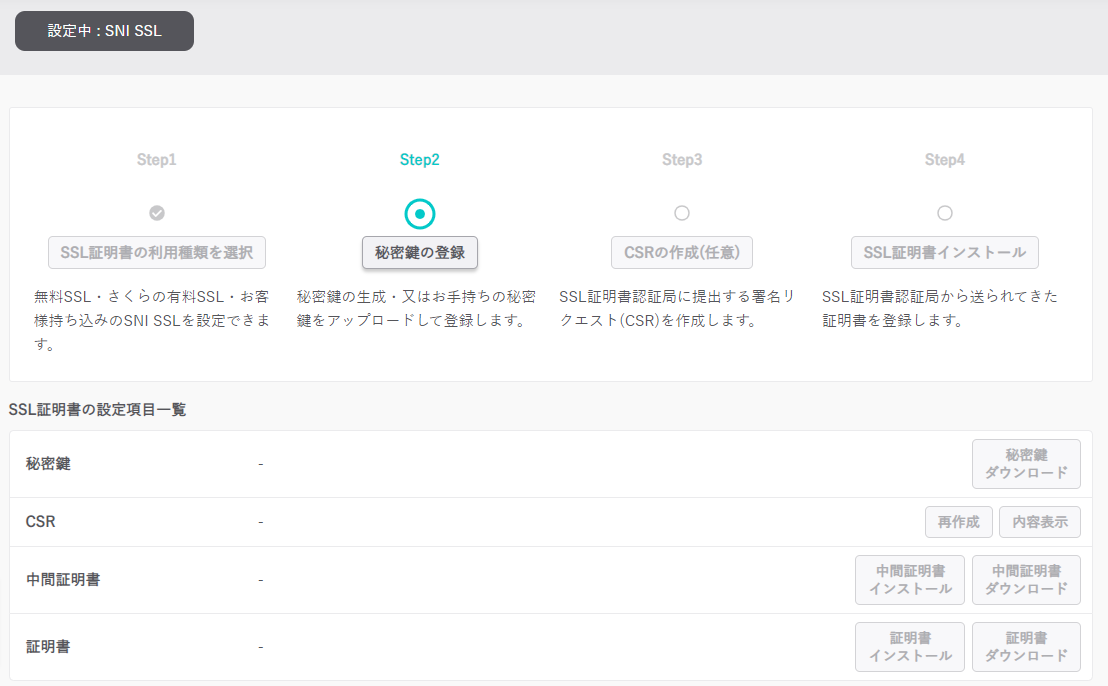Download certificate using 証明書ダウンロード button
Screen dimensions: 1108x686
click(x=1026, y=647)
